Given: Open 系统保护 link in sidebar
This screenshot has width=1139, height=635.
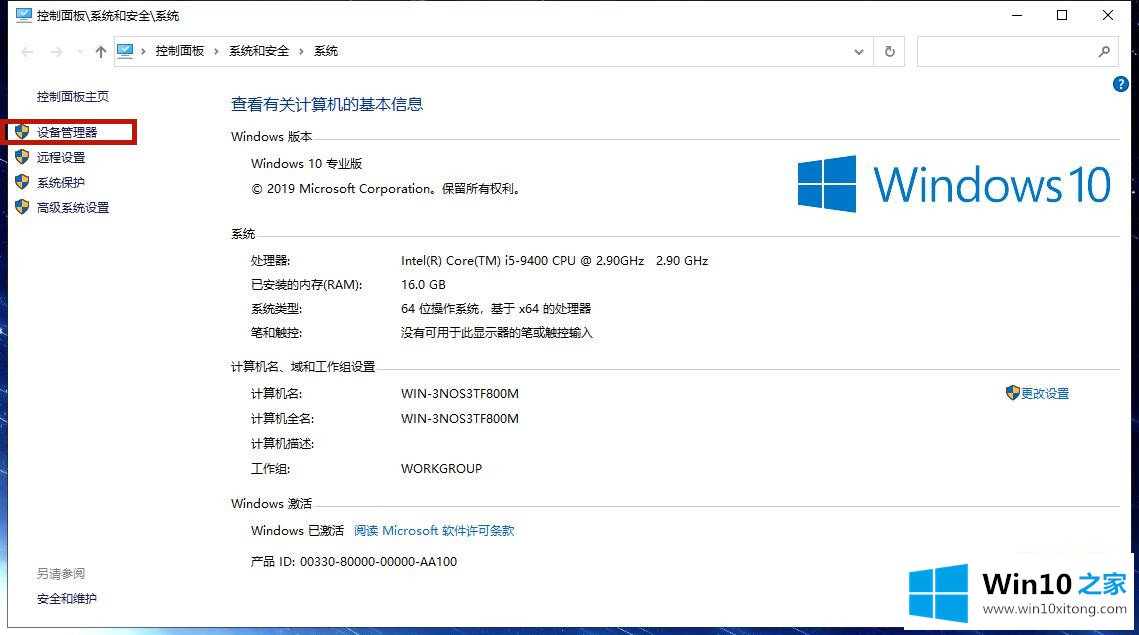Looking at the screenshot, I should pos(61,182).
